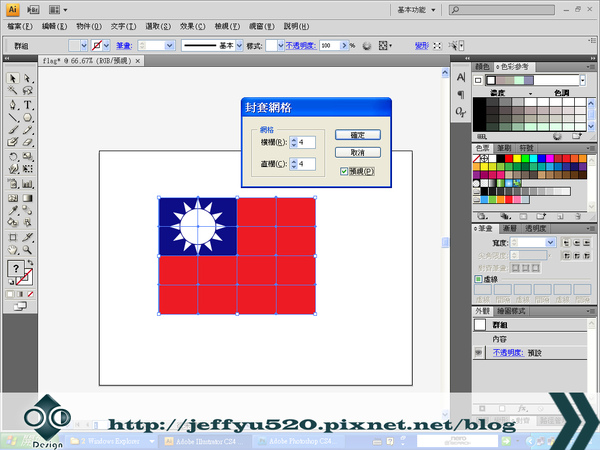Toggle eye visibility of 不透明度 appearance row
The width and height of the screenshot is (600, 450).
(x=478, y=352)
